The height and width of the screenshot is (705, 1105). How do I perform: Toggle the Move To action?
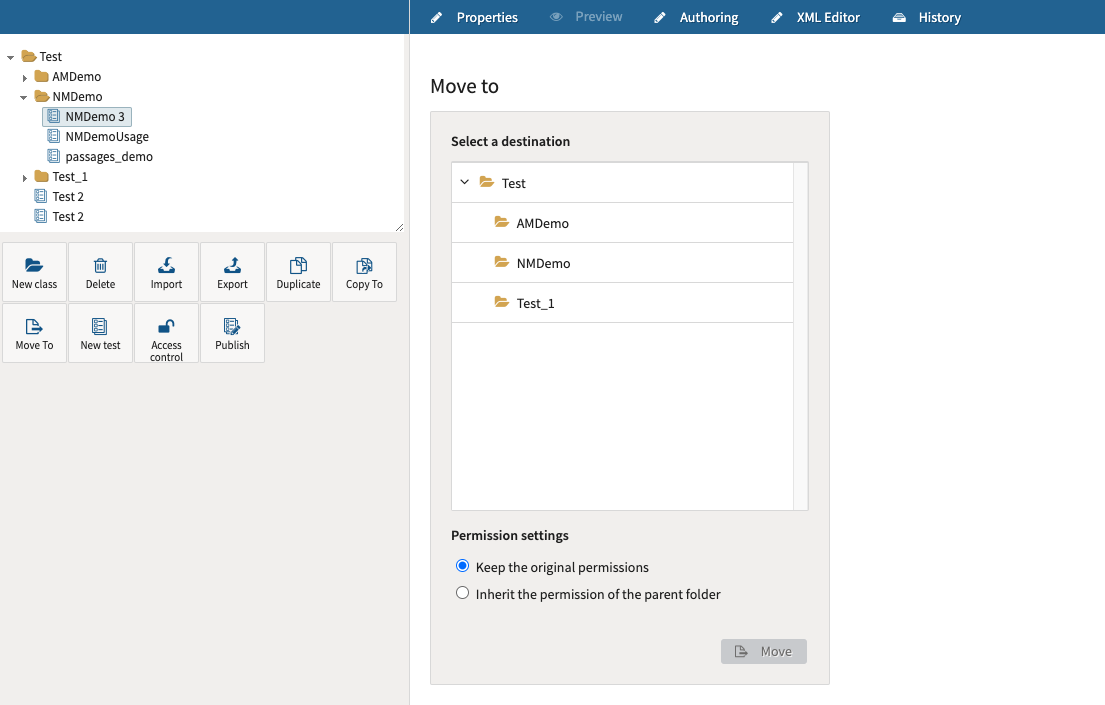click(34, 333)
